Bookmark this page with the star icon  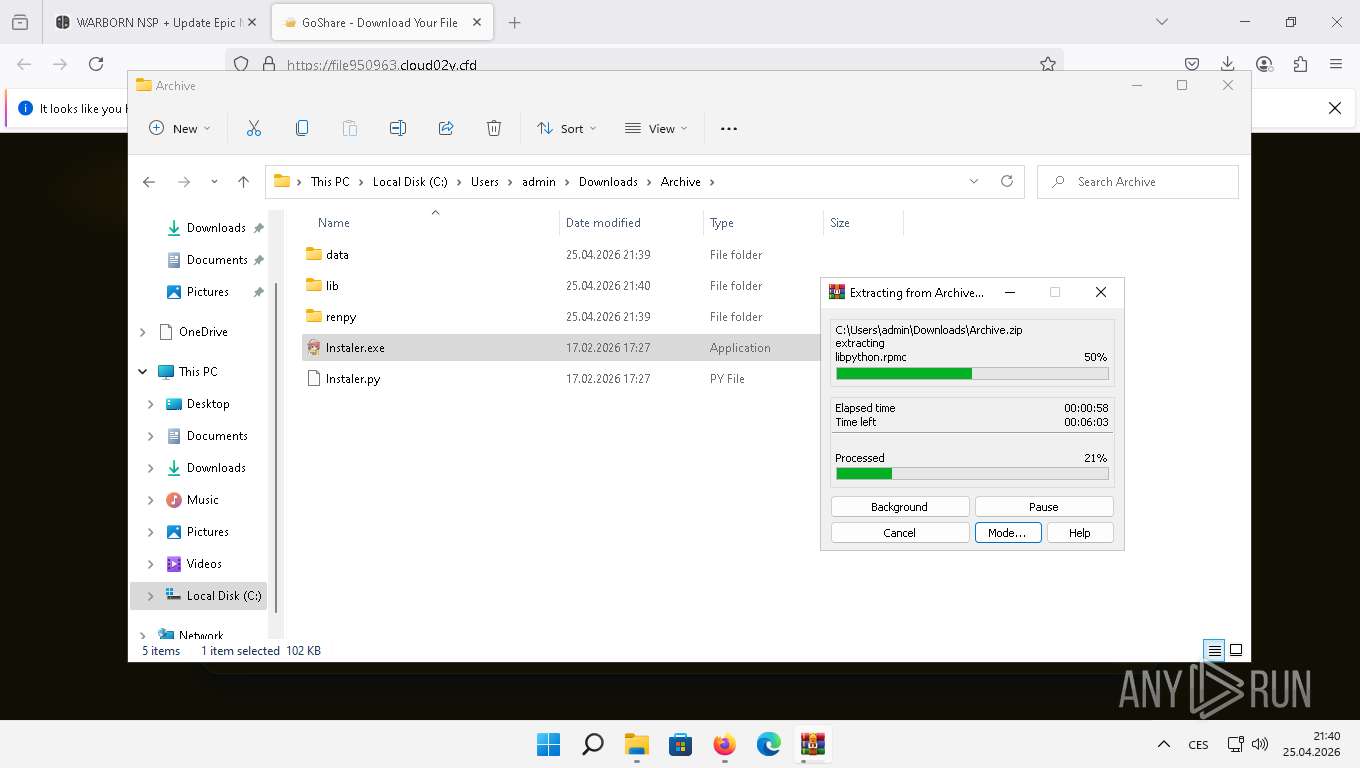click(x=1048, y=64)
